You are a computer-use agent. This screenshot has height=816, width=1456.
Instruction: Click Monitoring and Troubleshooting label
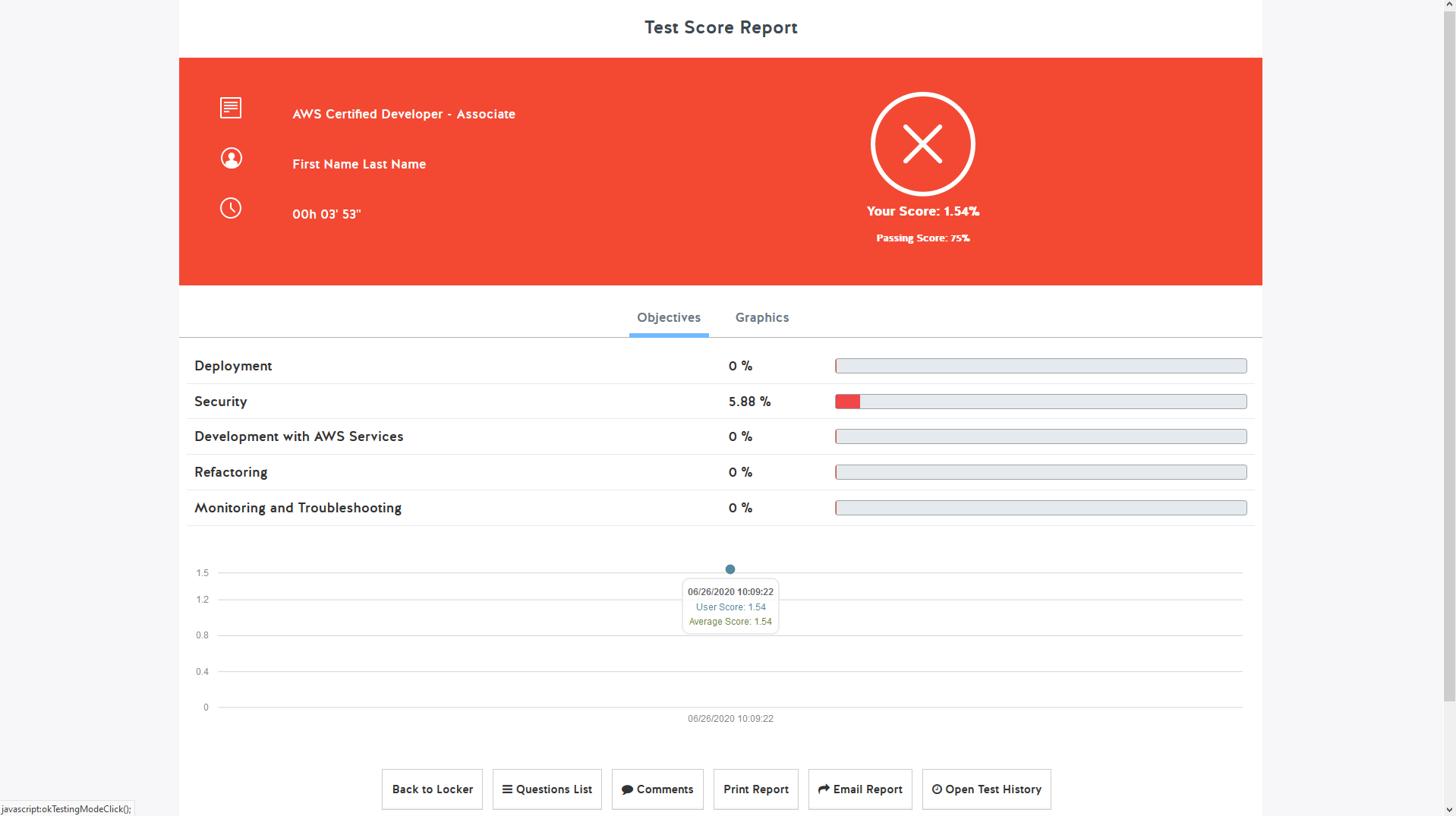(x=298, y=508)
